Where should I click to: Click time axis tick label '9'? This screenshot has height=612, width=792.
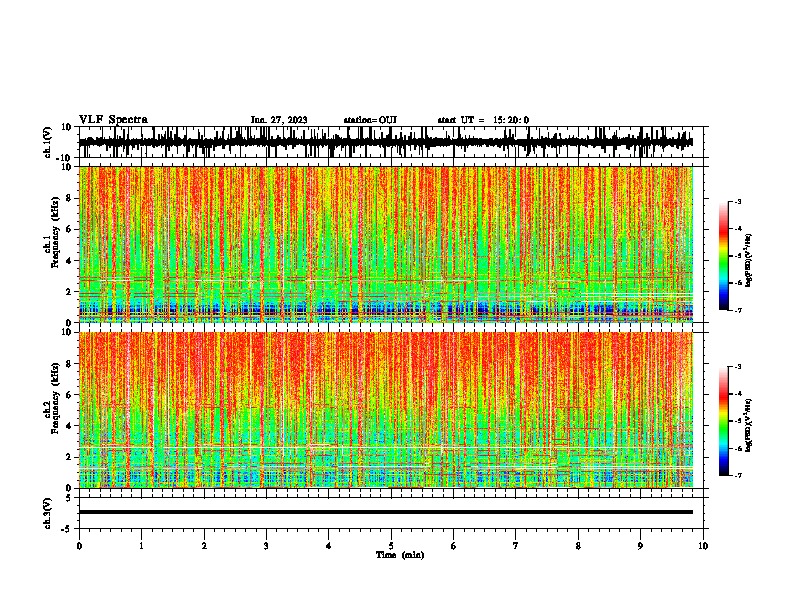click(640, 546)
